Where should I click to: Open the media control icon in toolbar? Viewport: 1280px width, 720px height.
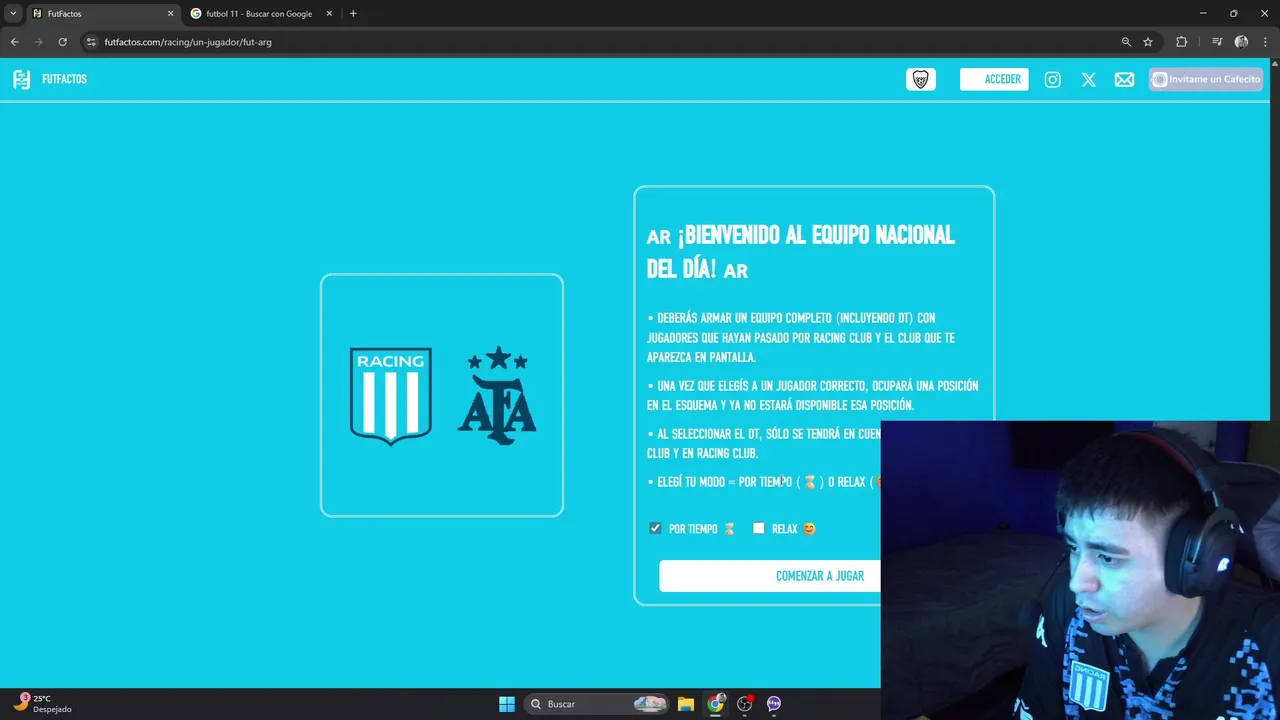[1217, 42]
